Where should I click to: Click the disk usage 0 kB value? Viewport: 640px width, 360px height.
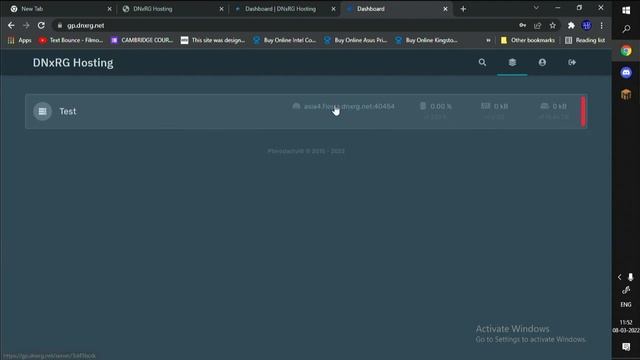[x=559, y=107]
